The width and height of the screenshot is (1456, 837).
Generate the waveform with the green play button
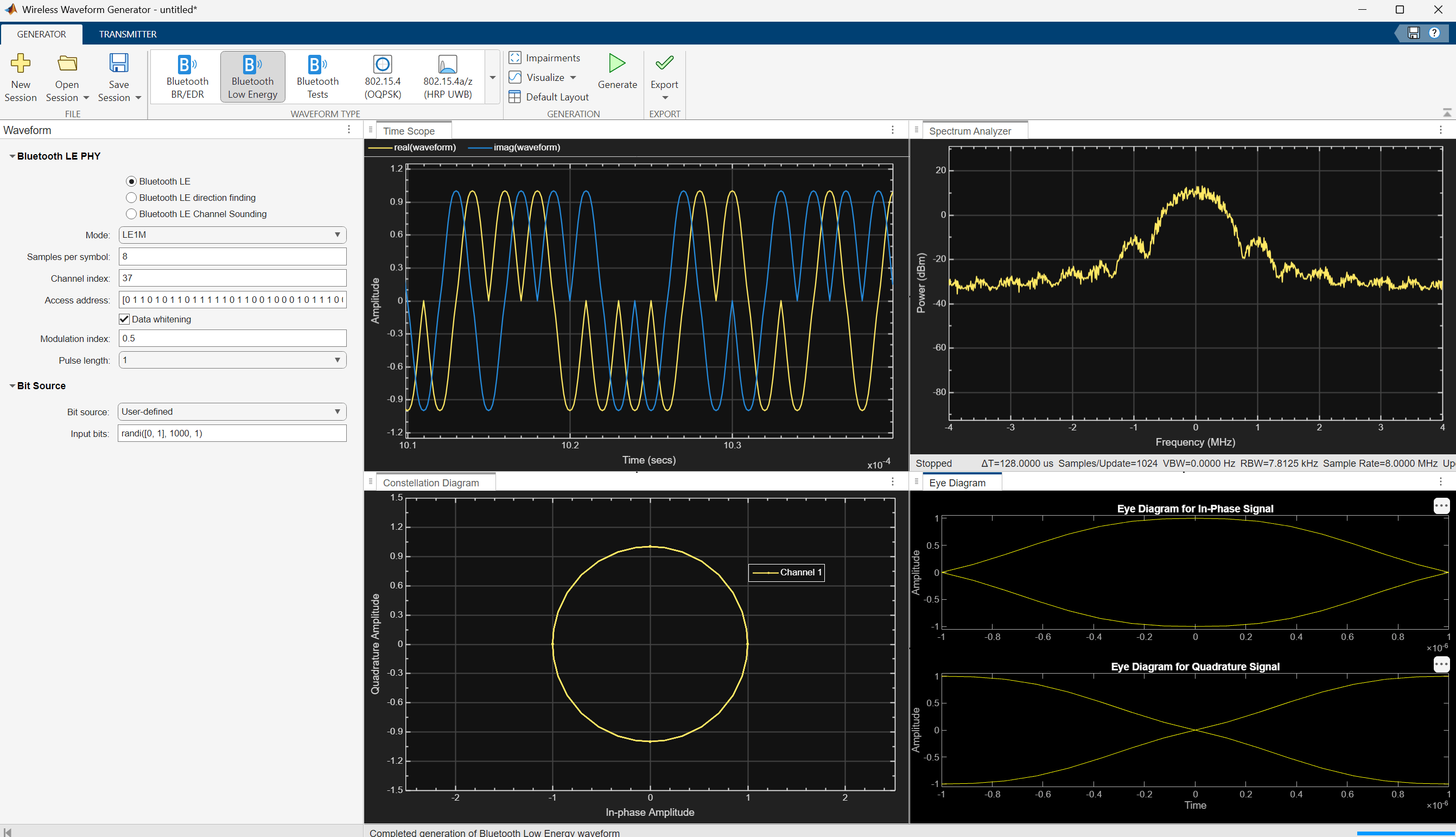coord(617,63)
